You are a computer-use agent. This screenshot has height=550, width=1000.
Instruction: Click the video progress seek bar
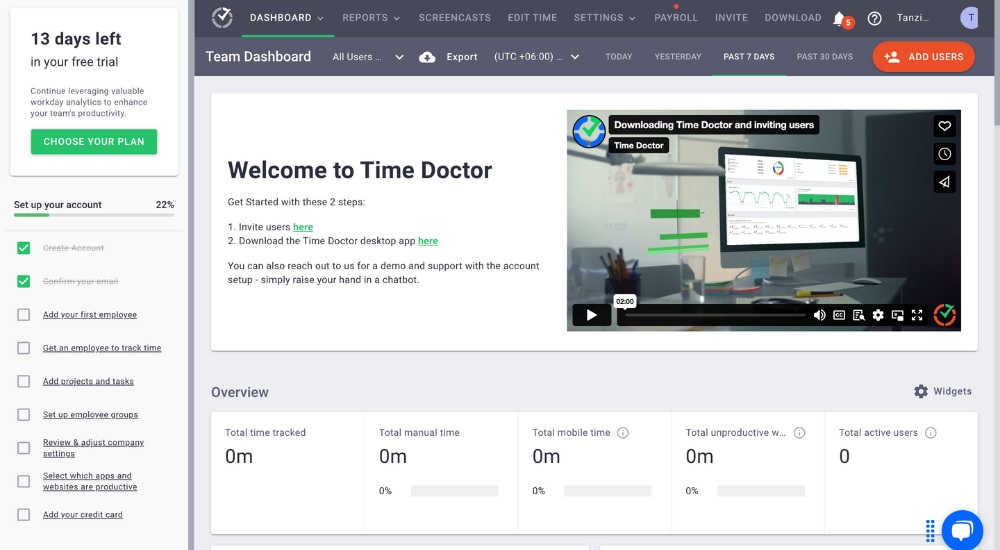(714, 315)
